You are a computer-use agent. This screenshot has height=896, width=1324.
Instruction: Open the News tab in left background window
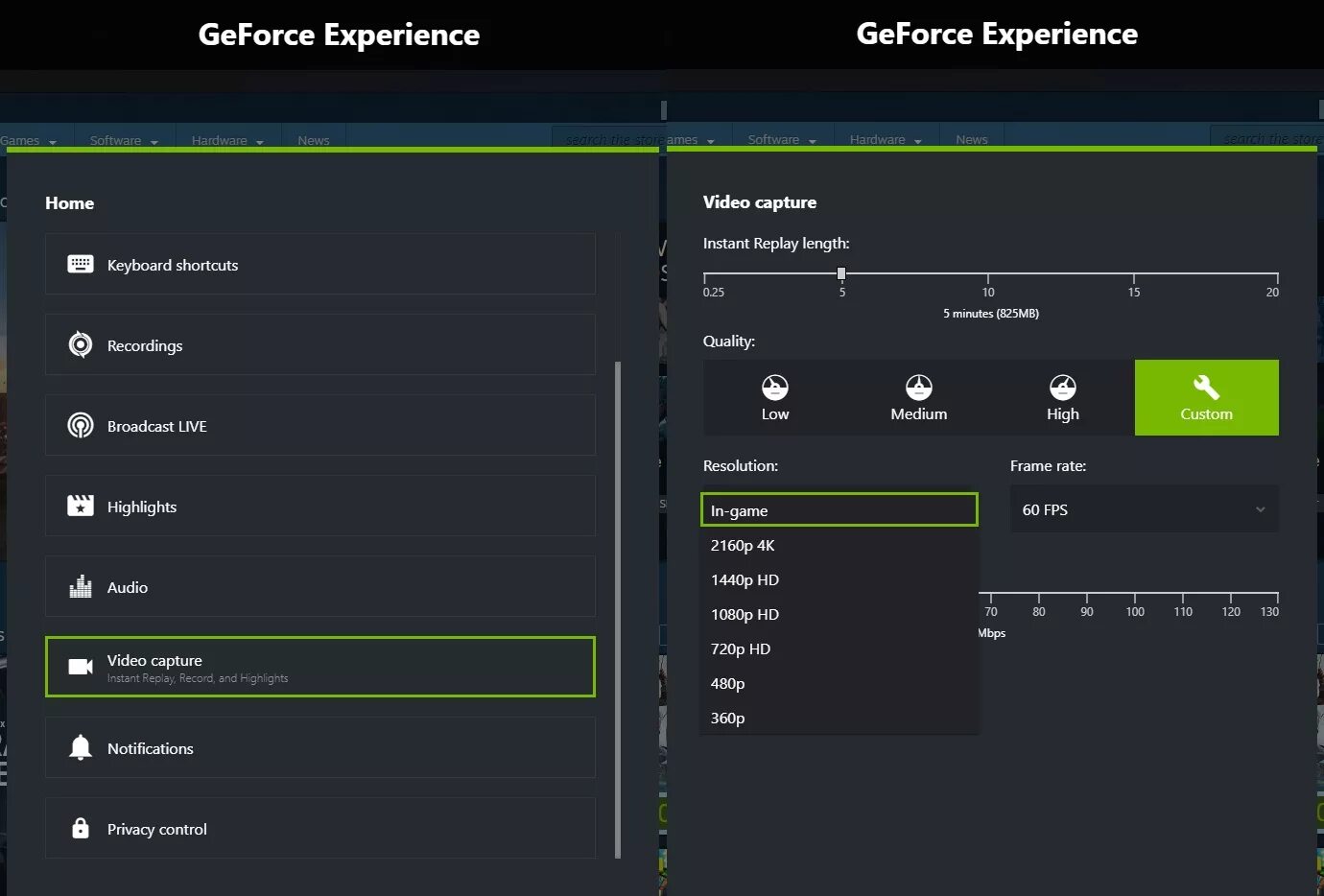314,140
